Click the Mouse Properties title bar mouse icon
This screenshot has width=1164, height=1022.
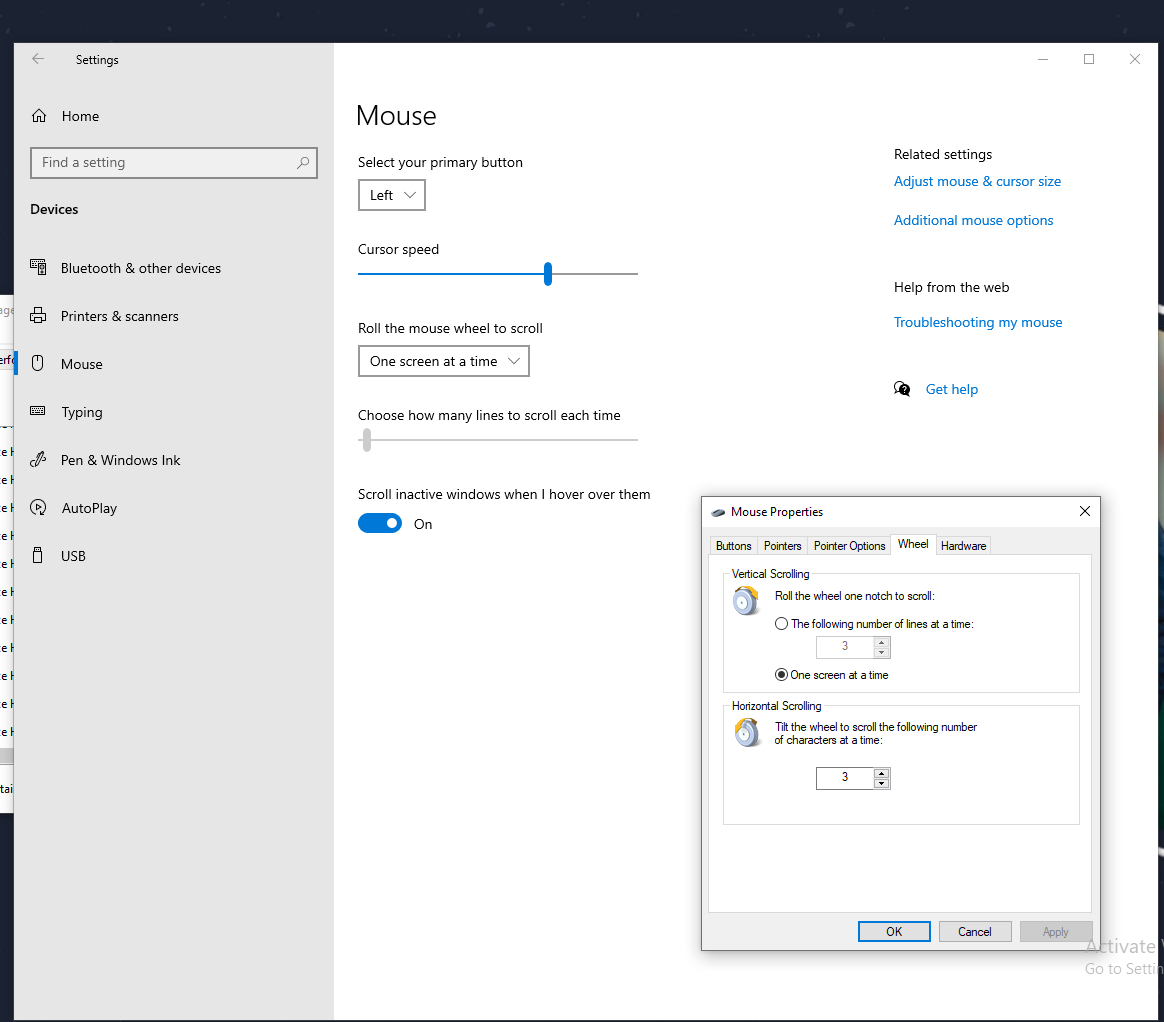point(718,512)
